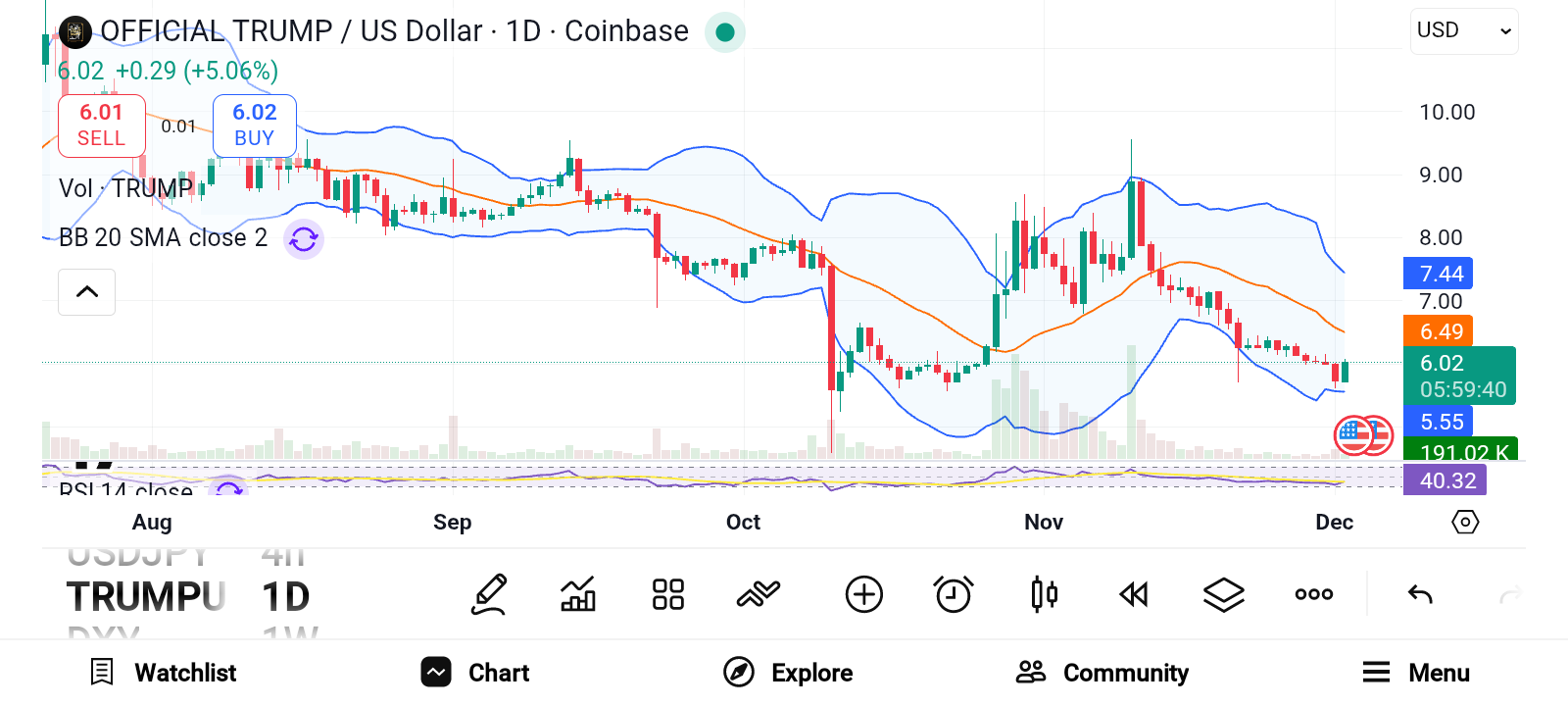Screen dimensions: 1568x706
Task: Open the object tree layers icon
Action: coord(1223,594)
